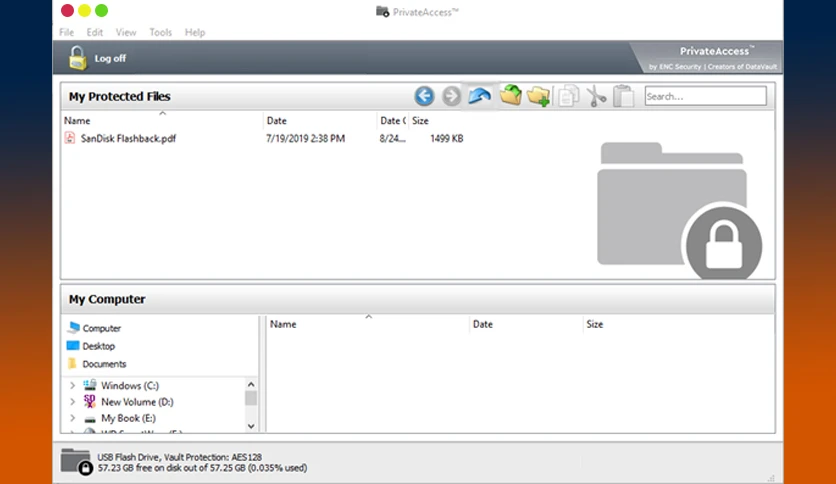Image resolution: width=836 pixels, height=484 pixels.
Task: Create a new folder in the vault
Action: point(538,96)
